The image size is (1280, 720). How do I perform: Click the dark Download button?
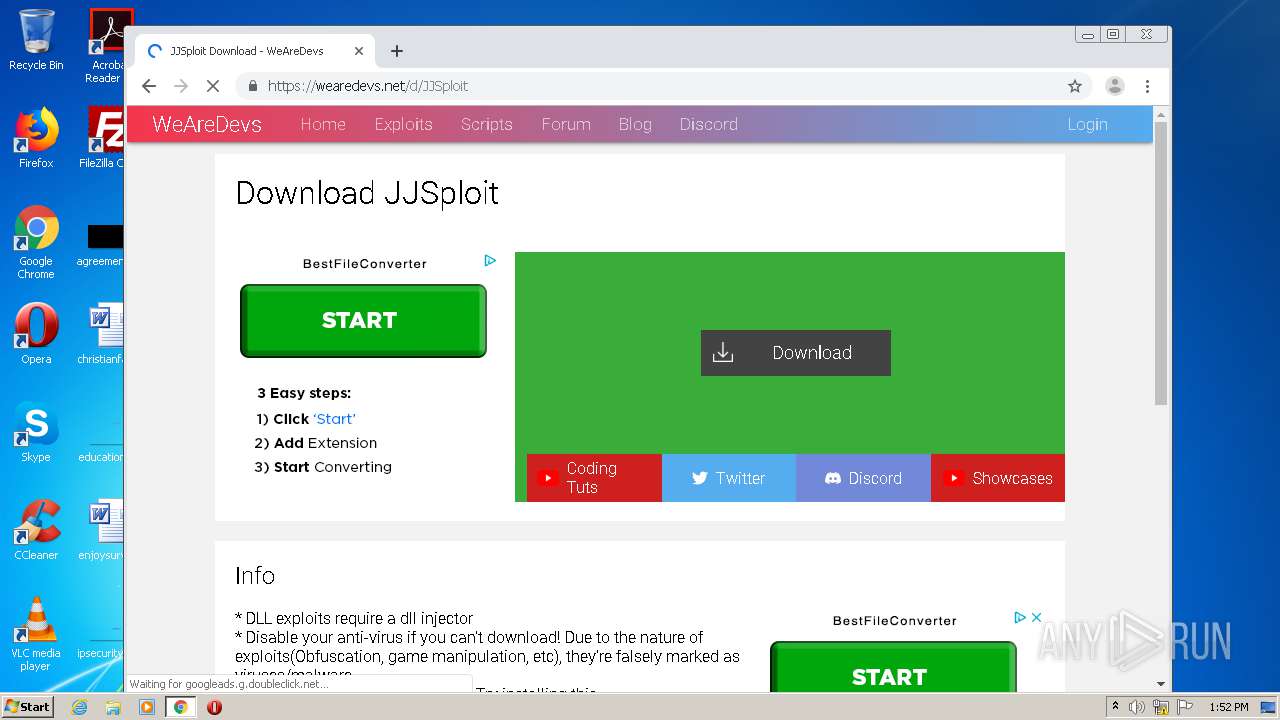796,353
